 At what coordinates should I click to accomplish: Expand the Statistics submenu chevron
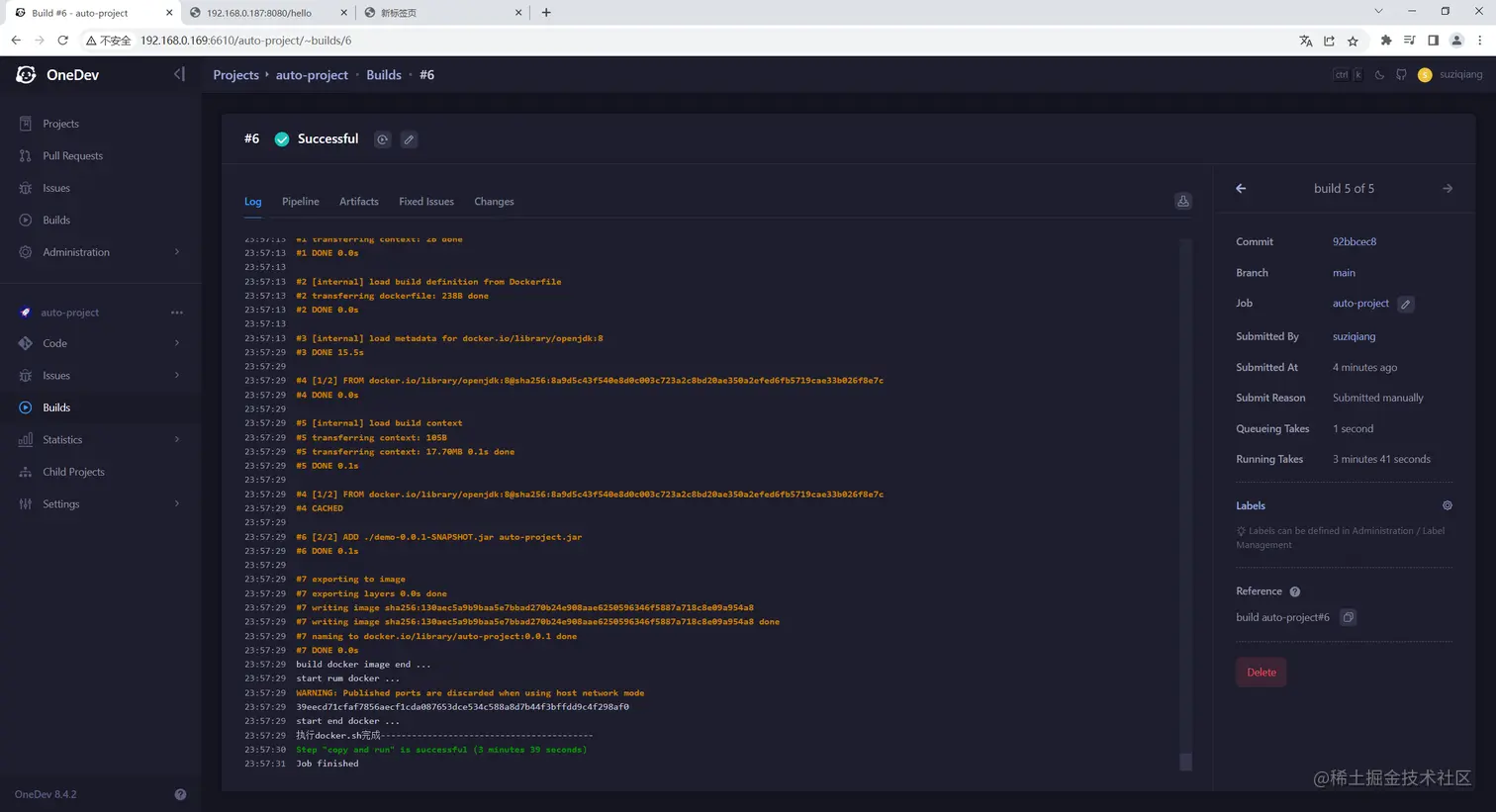177,440
